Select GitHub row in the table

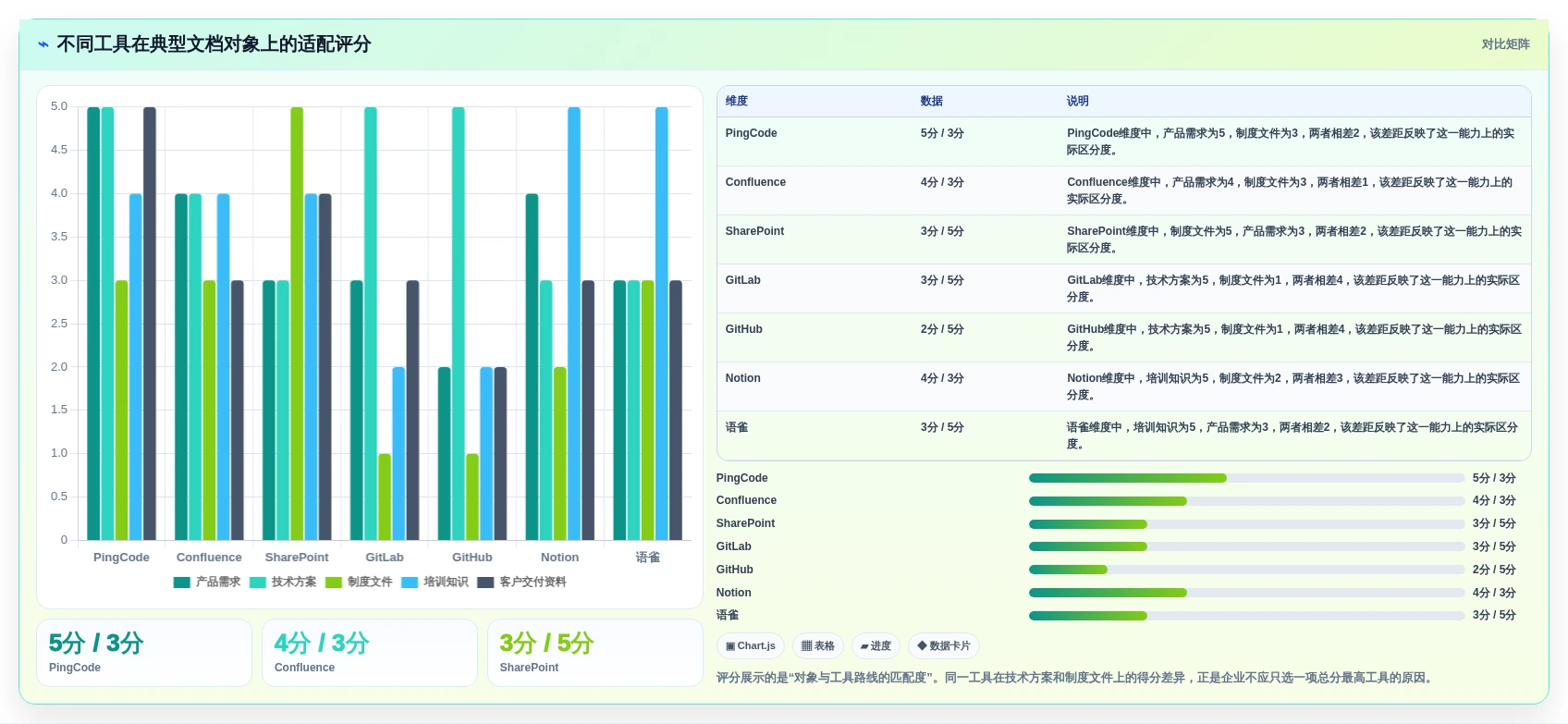[1123, 337]
